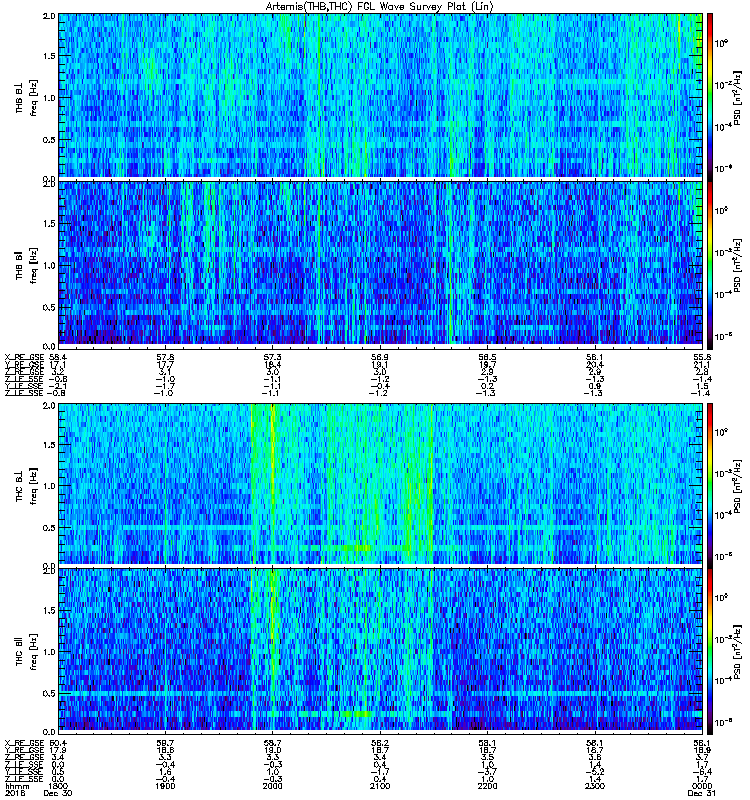The image size is (750, 800).
Task: Click the THB B-perpendicular spectrogram panel at top
Action: pos(381,95)
